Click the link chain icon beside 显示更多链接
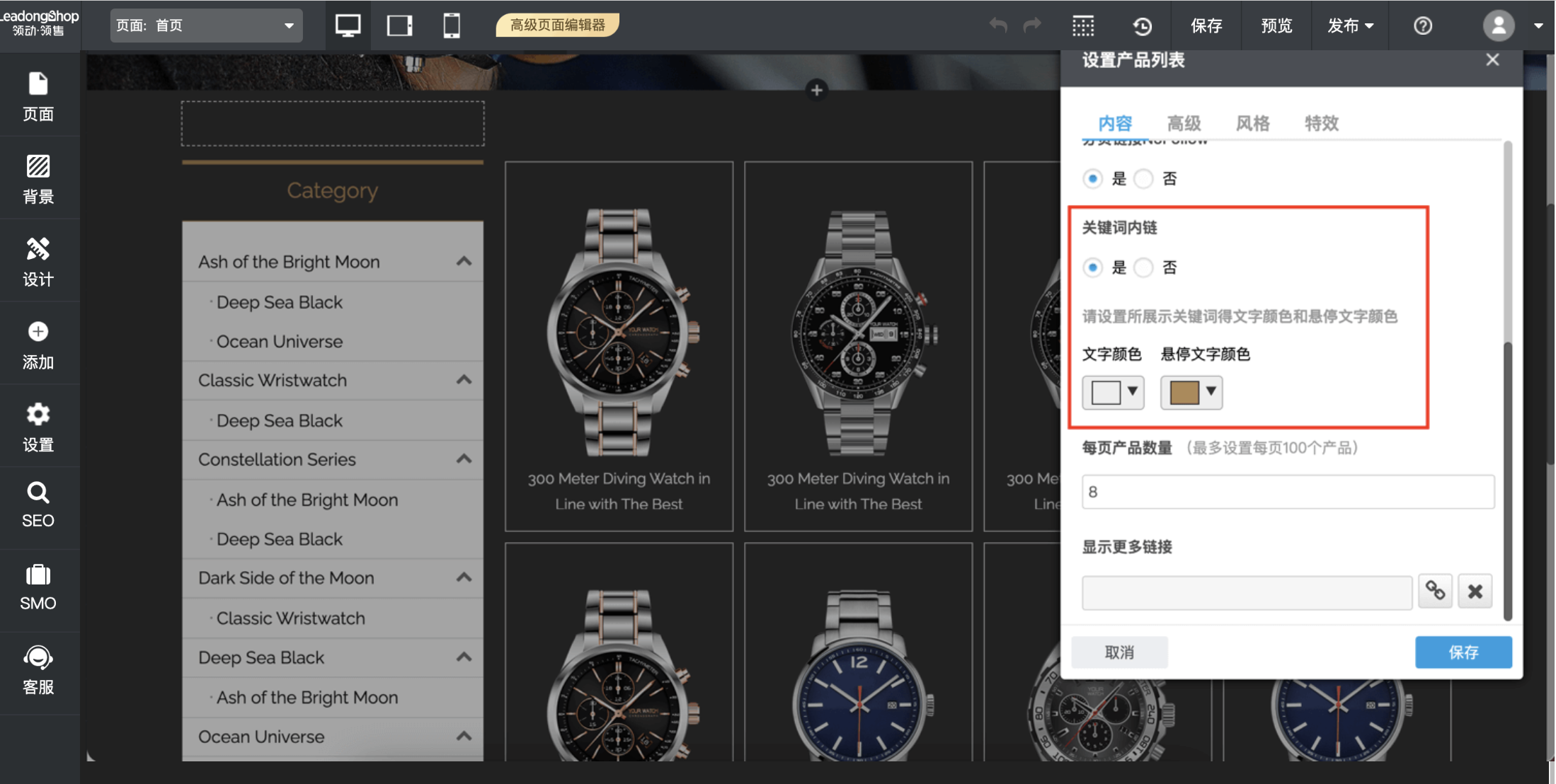The image size is (1556, 784). tap(1435, 591)
